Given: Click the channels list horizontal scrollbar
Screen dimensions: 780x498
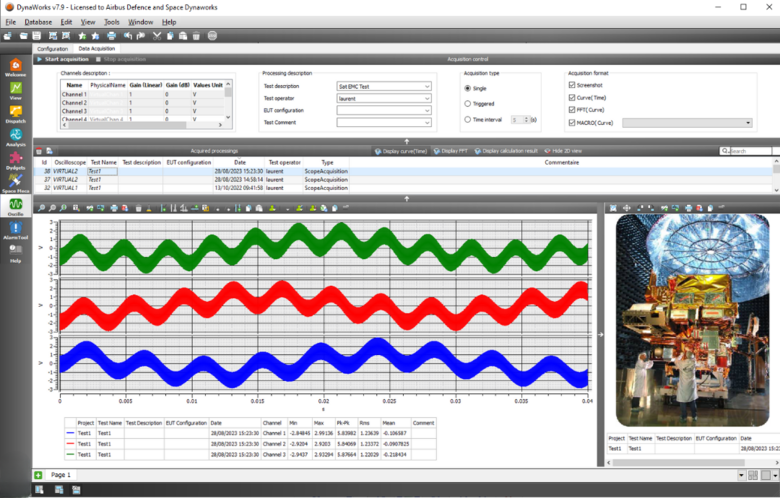Looking at the screenshot, I should (x=144, y=125).
